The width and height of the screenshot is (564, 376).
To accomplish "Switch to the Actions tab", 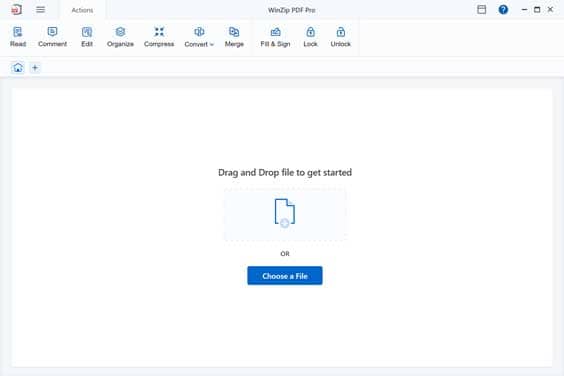I will click(82, 10).
